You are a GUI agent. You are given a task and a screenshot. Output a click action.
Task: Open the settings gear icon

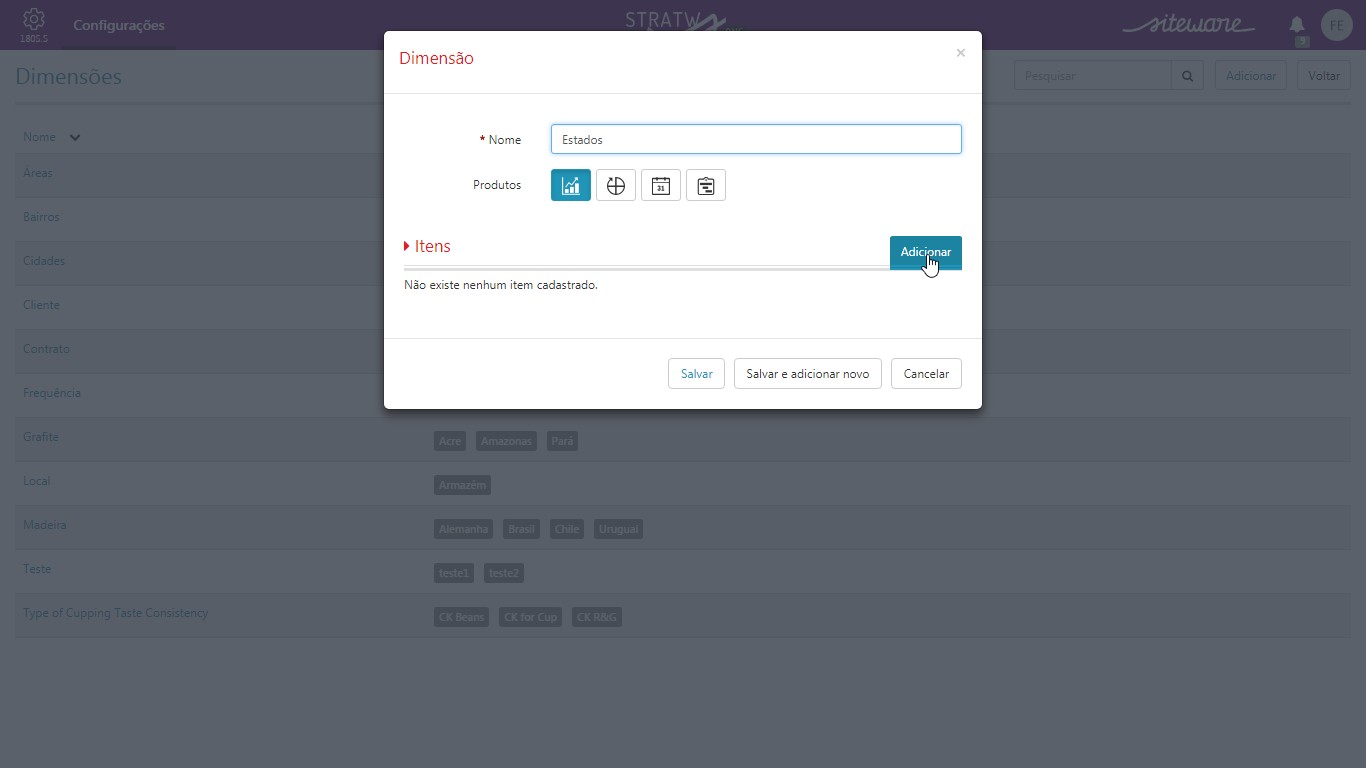(34, 19)
